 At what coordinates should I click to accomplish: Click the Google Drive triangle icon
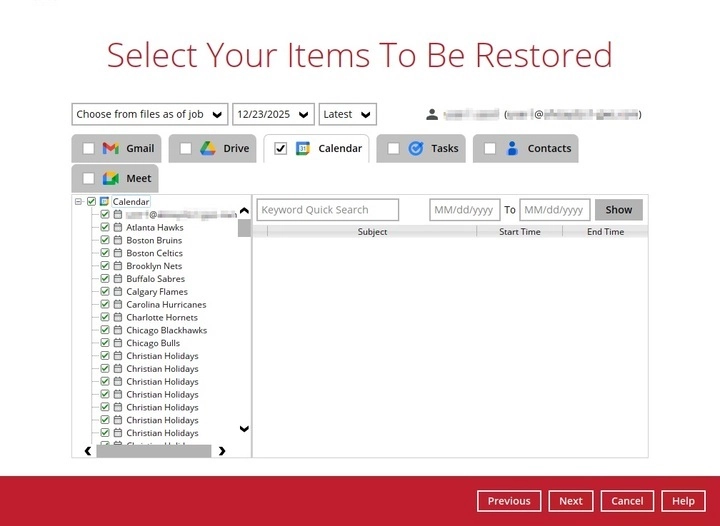tap(208, 148)
